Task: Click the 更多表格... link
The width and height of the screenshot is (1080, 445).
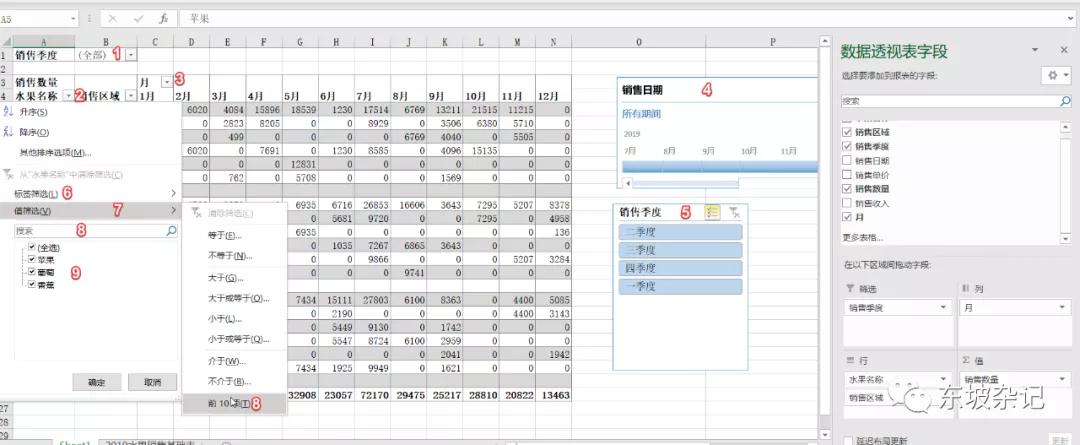Action: pyautogui.click(x=862, y=238)
